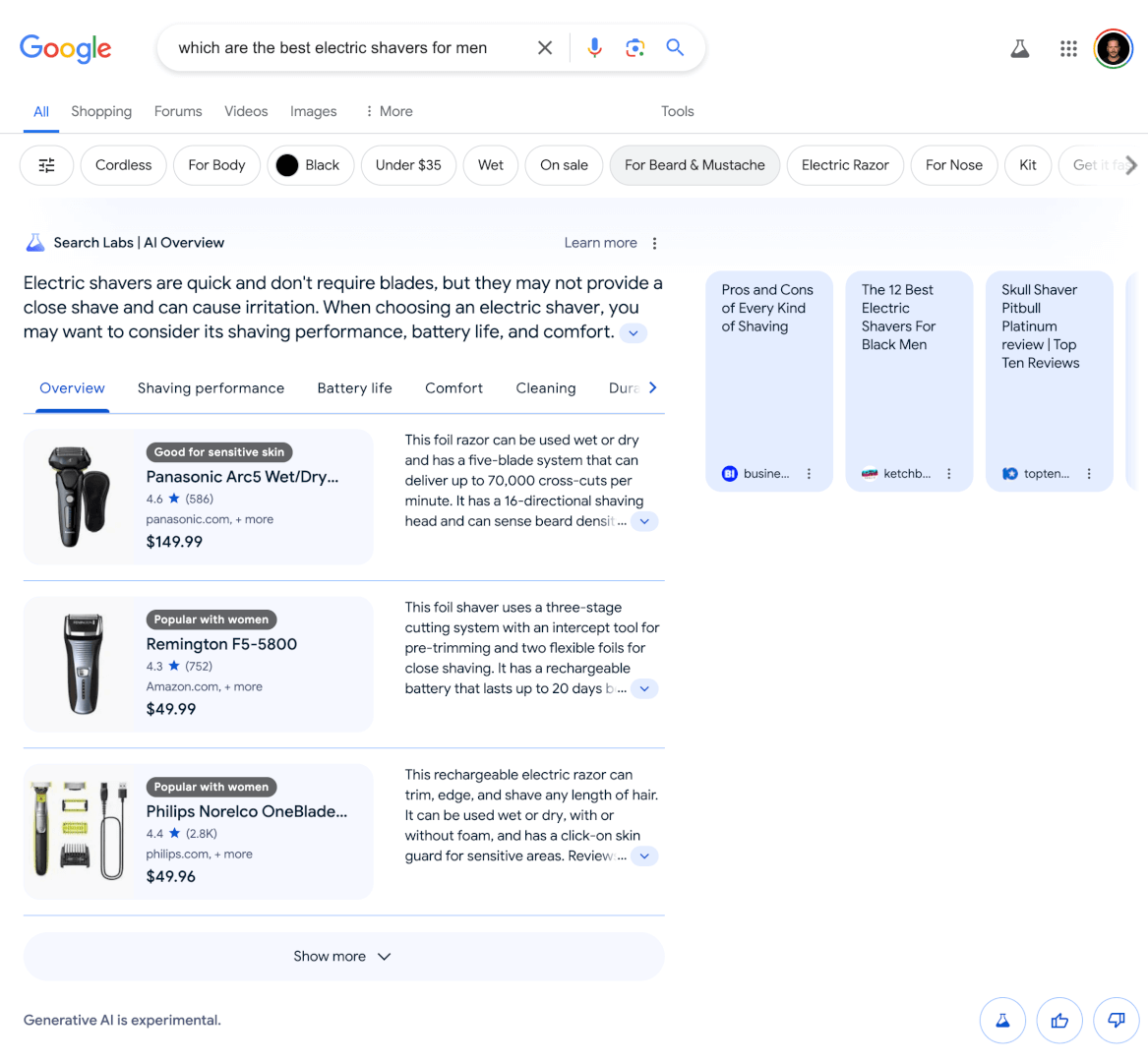Open Pros and Cons of Shaving card
The width and height of the screenshot is (1148, 1062).
pos(768,382)
